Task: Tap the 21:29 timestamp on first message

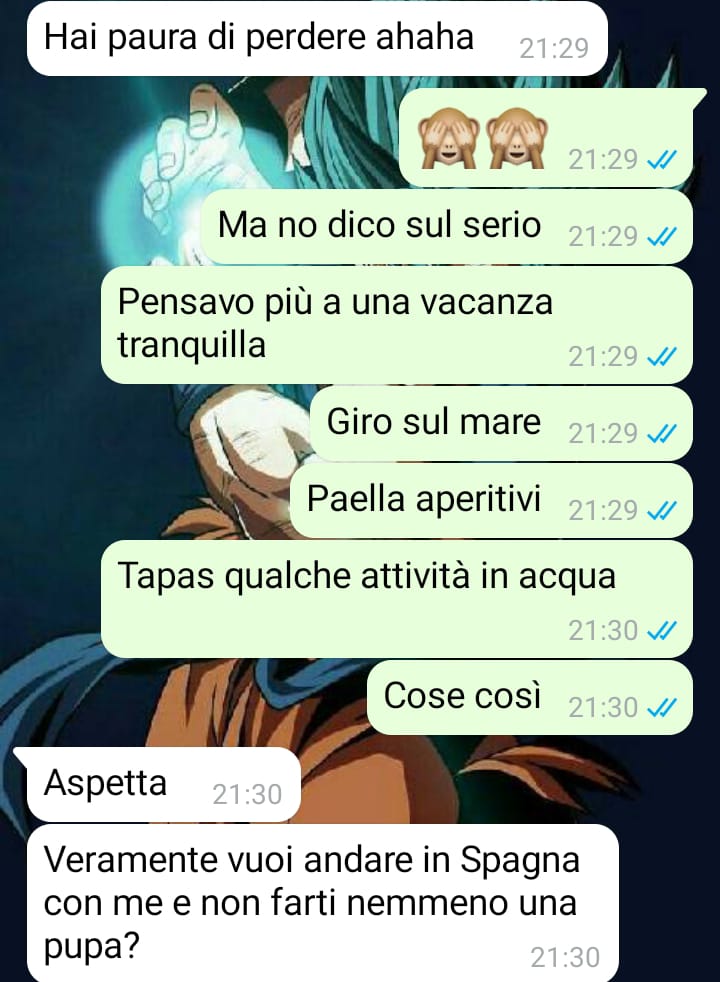Action: [554, 48]
